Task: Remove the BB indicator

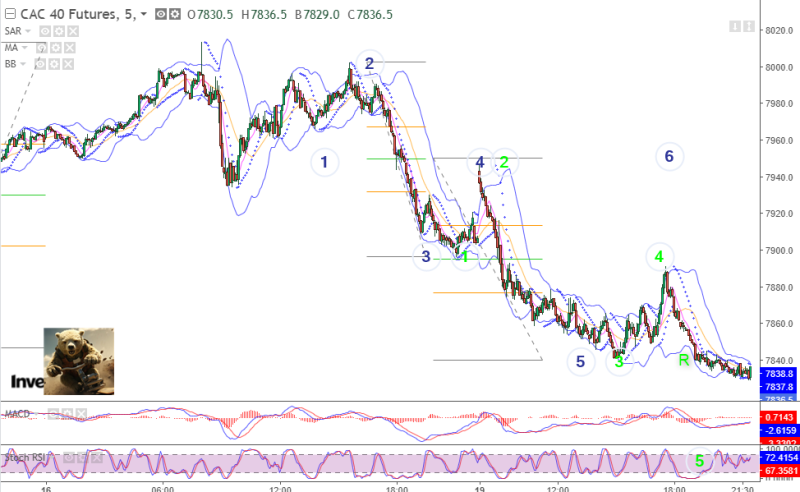Action: coord(68,64)
